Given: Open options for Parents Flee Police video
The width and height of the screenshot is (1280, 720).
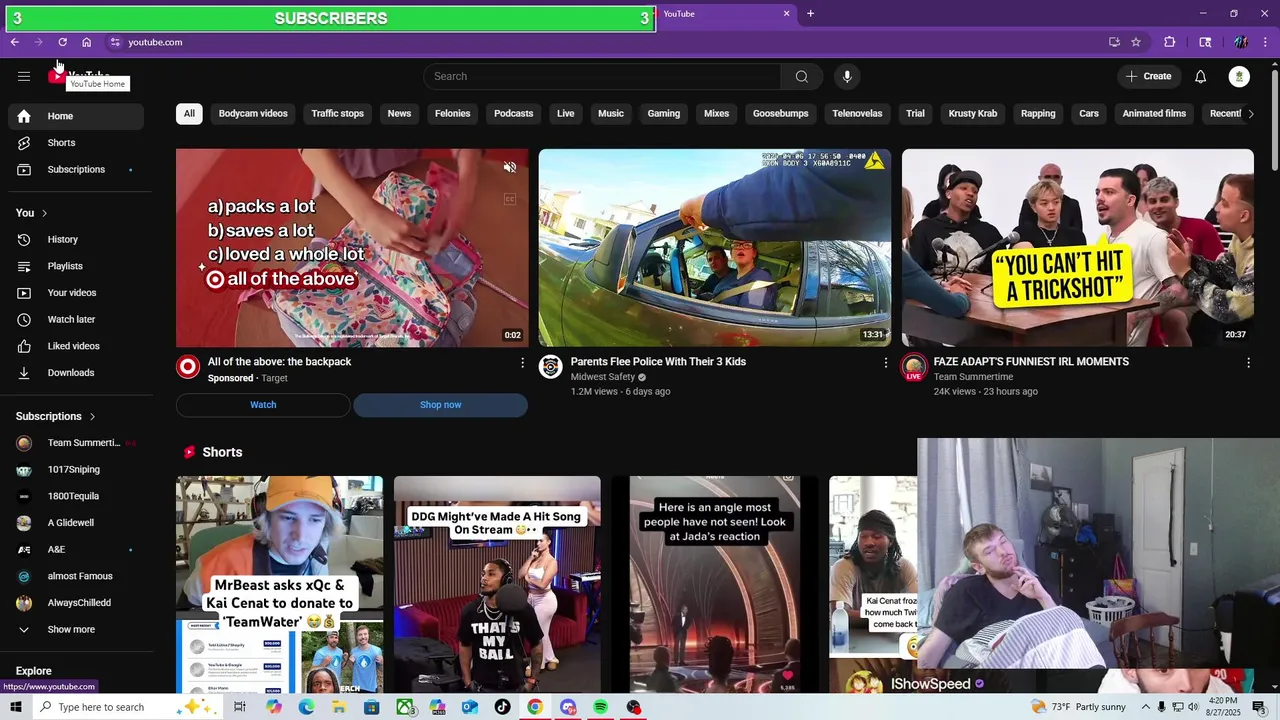Looking at the screenshot, I should point(885,362).
